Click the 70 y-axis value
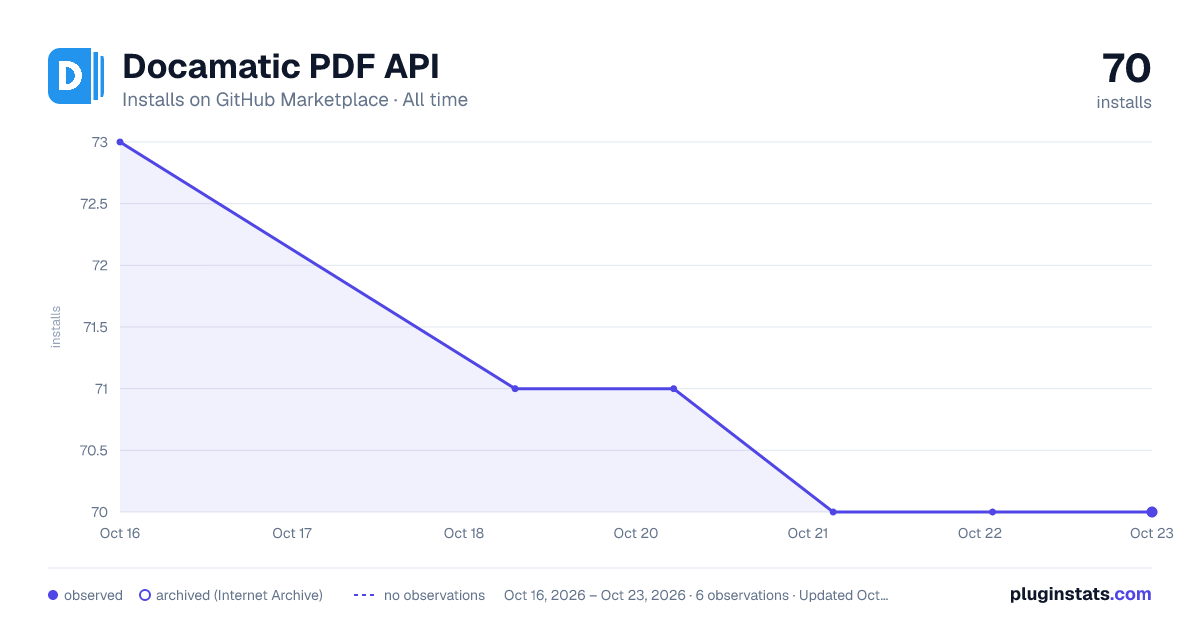 (100, 512)
